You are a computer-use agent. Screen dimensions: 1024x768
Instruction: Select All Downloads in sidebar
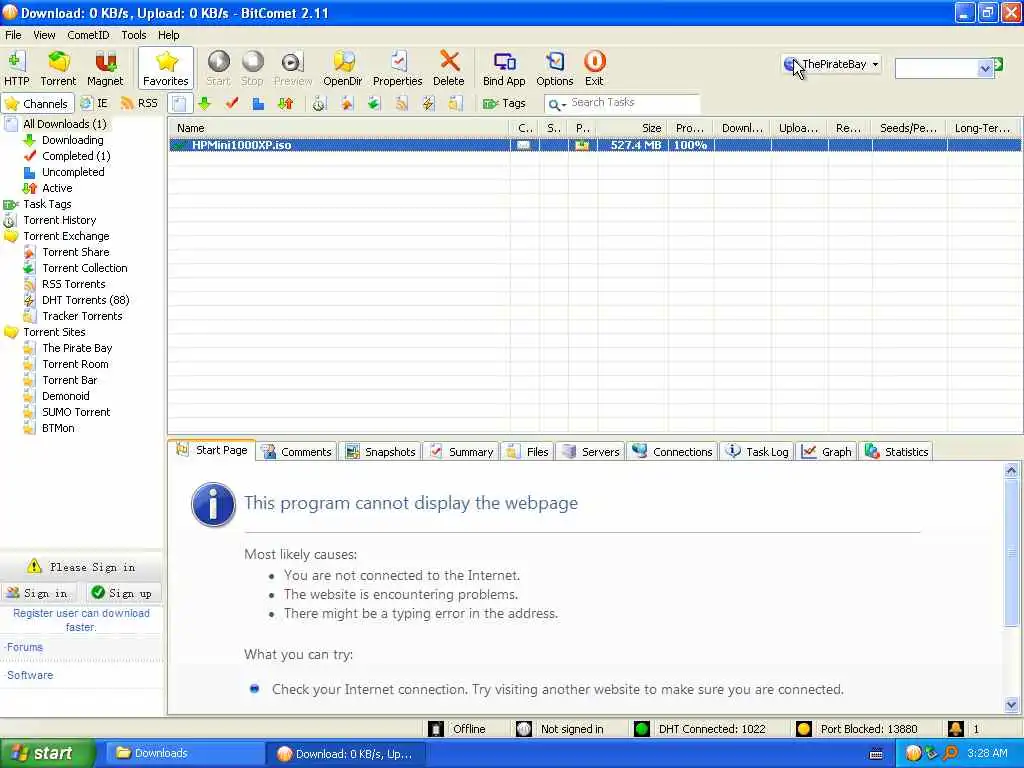pyautogui.click(x=65, y=124)
